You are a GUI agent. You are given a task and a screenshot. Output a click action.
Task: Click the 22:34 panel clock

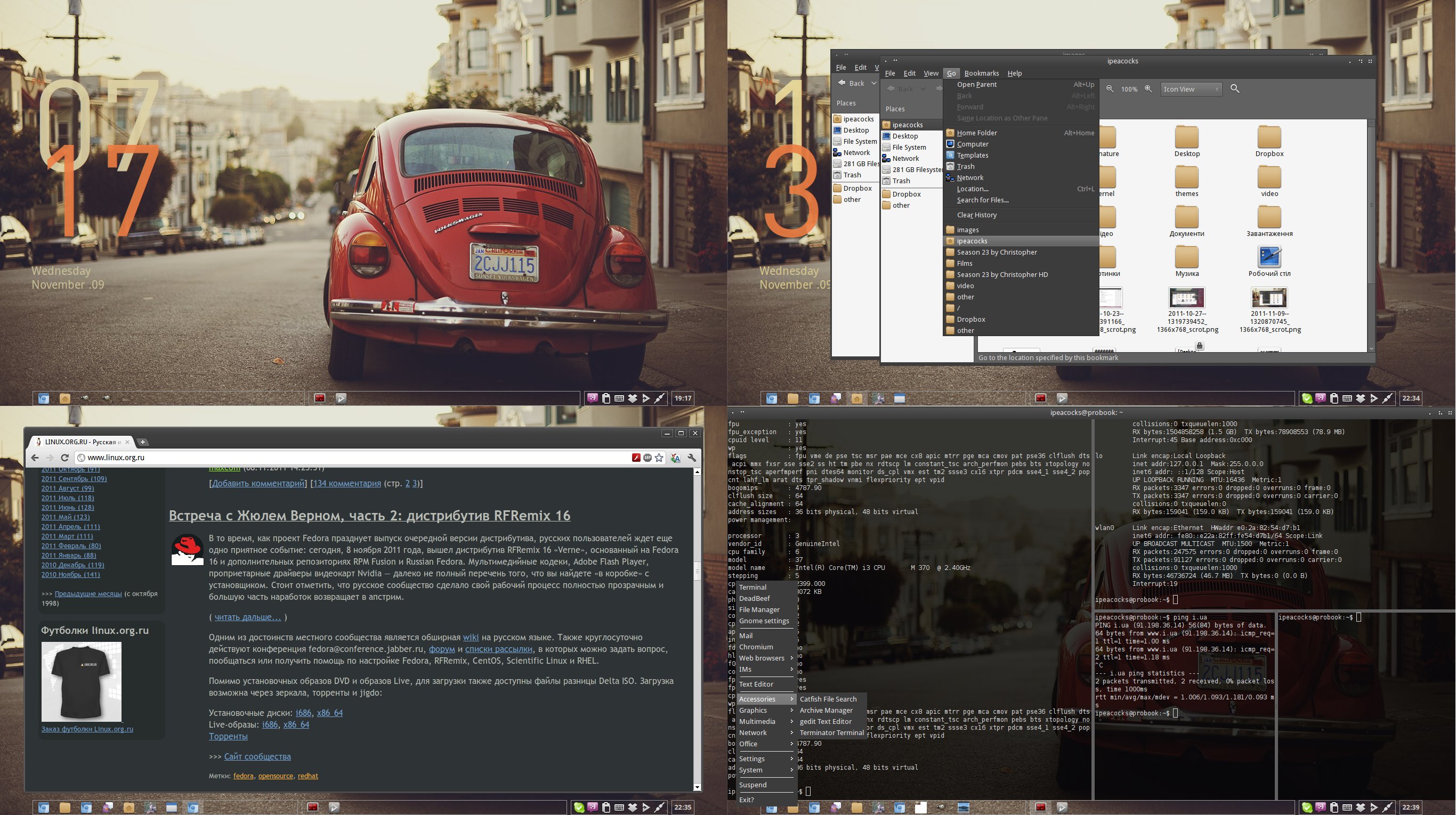(1410, 398)
